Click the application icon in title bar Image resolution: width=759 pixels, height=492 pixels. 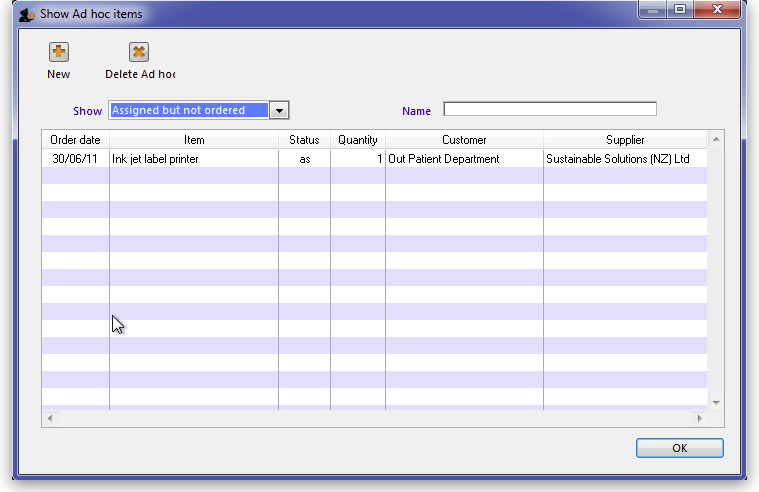point(27,14)
